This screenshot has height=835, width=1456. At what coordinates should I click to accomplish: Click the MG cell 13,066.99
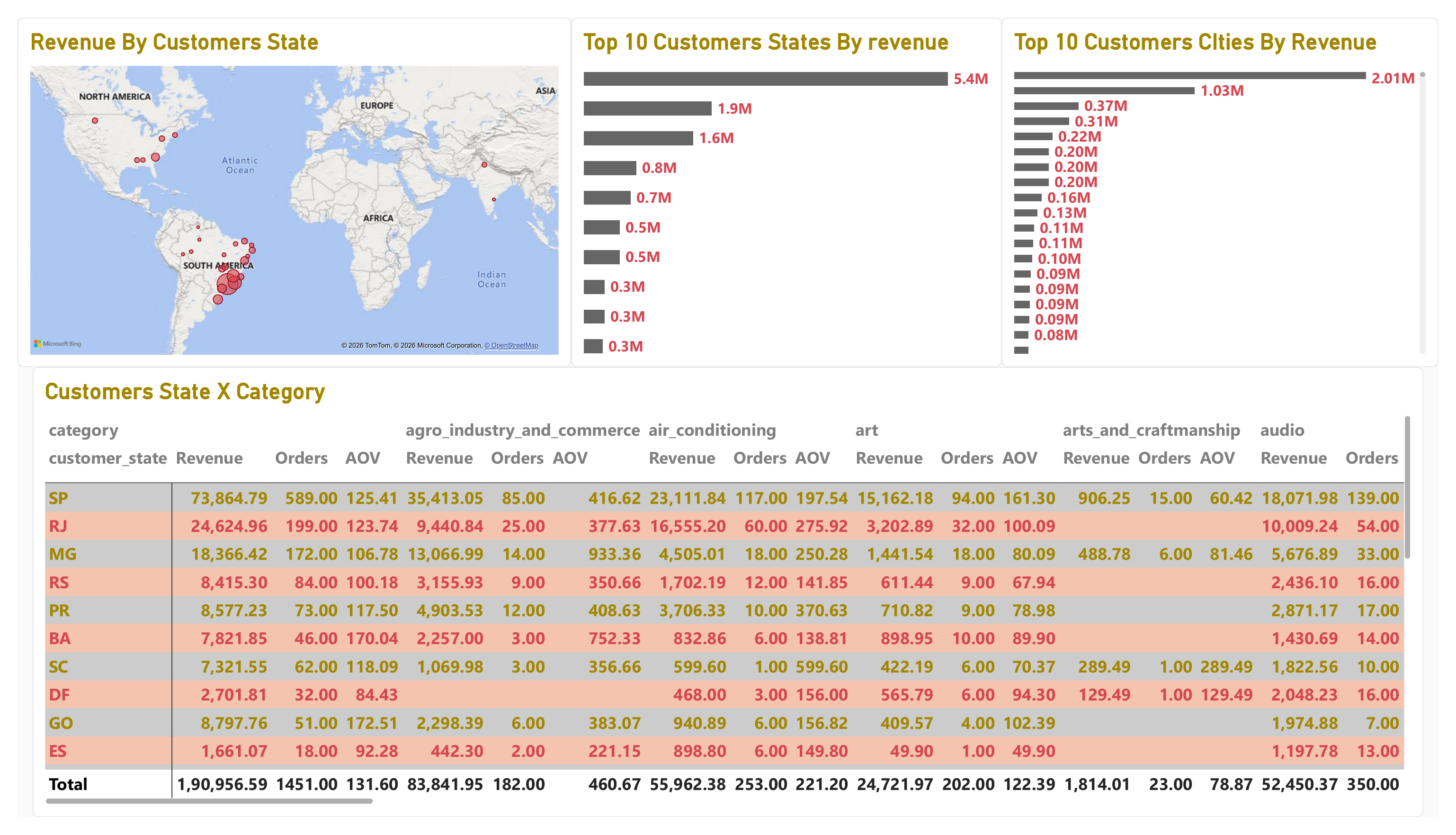point(445,554)
